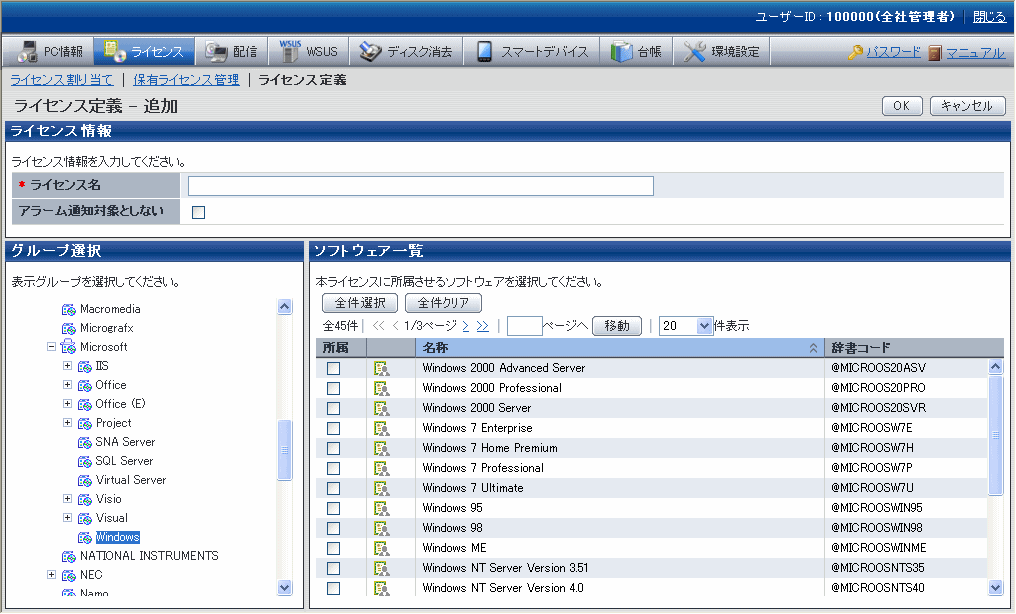Open the PC情報 tab
The height and width of the screenshot is (614, 1016).
(x=49, y=52)
